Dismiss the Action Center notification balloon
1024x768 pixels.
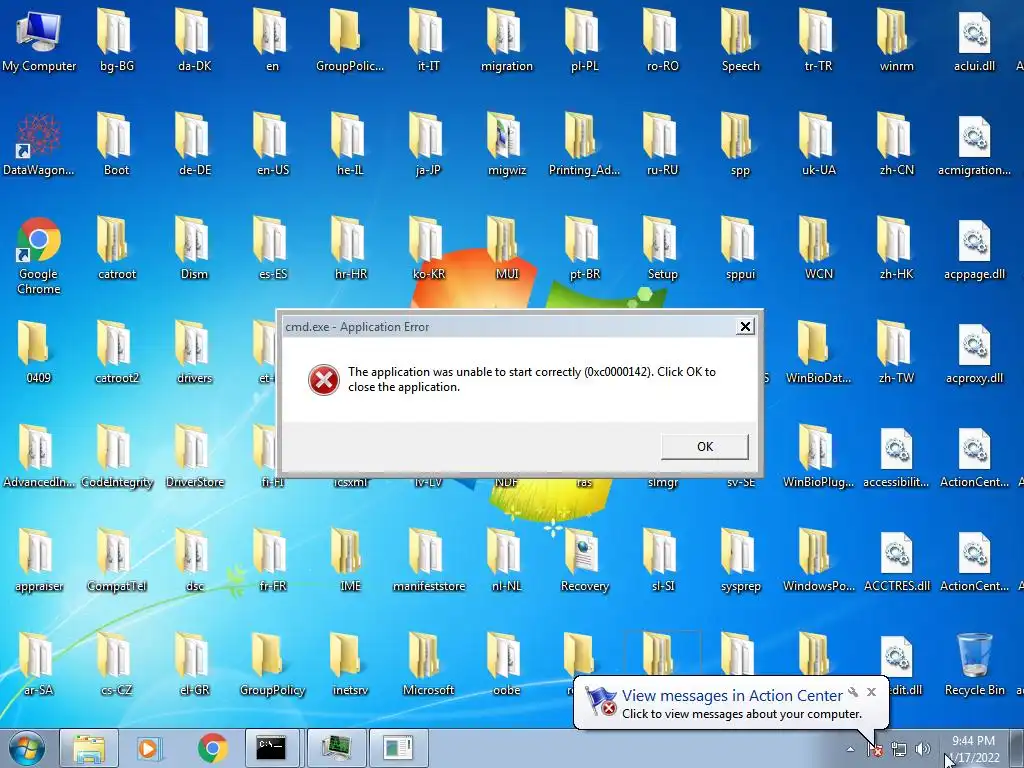pos(871,692)
